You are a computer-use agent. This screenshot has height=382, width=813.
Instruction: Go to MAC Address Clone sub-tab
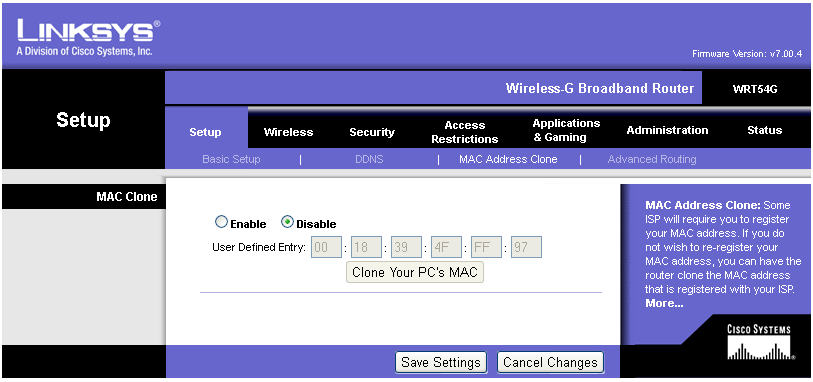[x=508, y=160]
